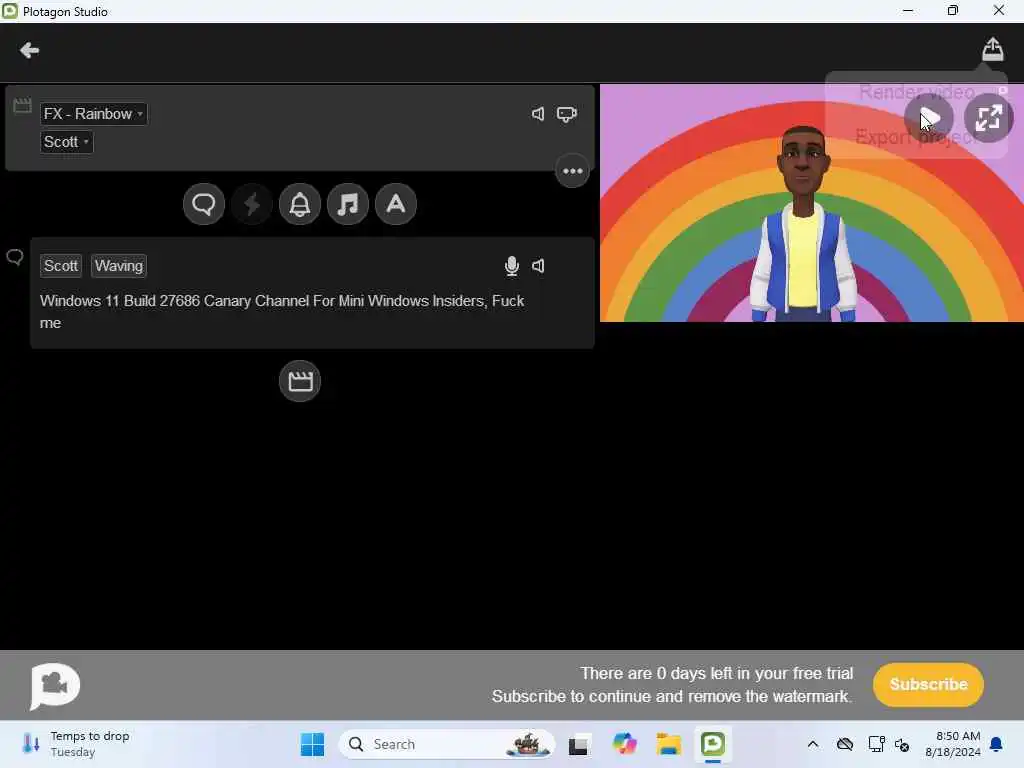Image resolution: width=1024 pixels, height=768 pixels.
Task: Click the OneDrive cloud tray icon
Action: pyautogui.click(x=845, y=744)
